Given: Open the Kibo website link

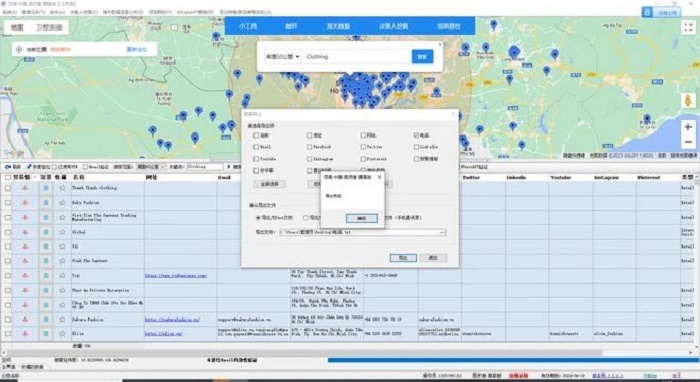Looking at the screenshot, I should click(x=163, y=334).
